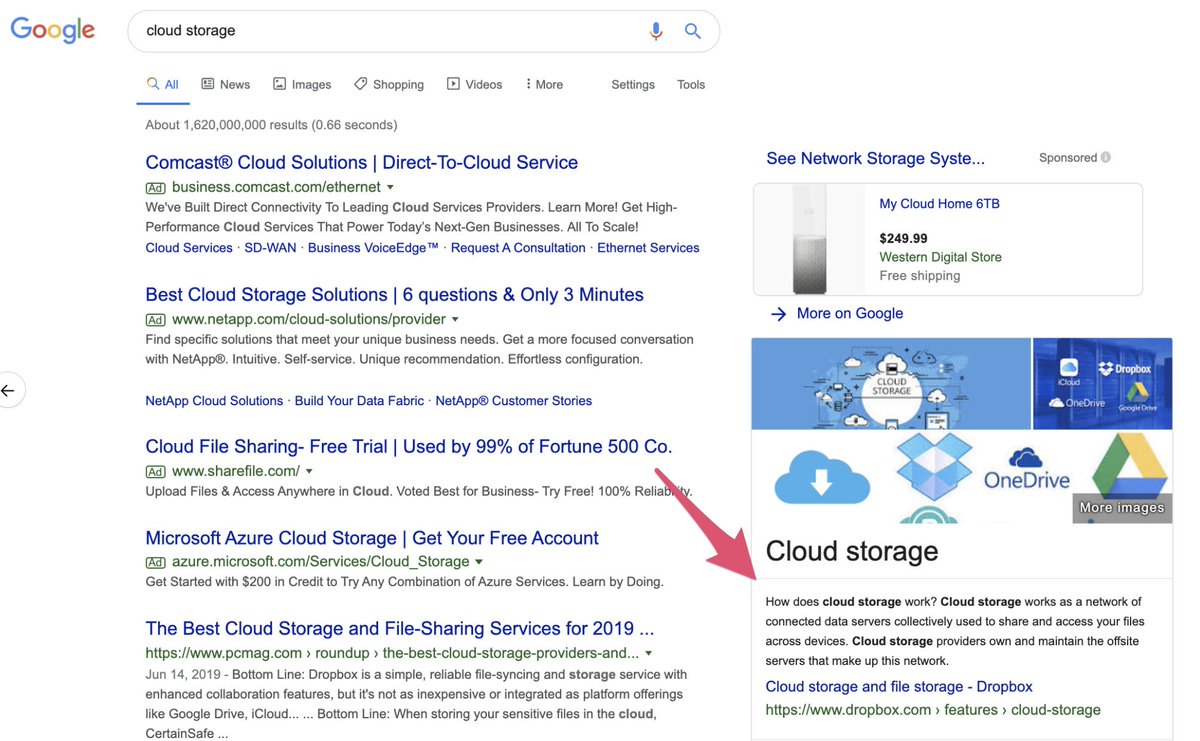Click the sponsored info icon
The height and width of the screenshot is (741, 1200).
click(x=1106, y=158)
